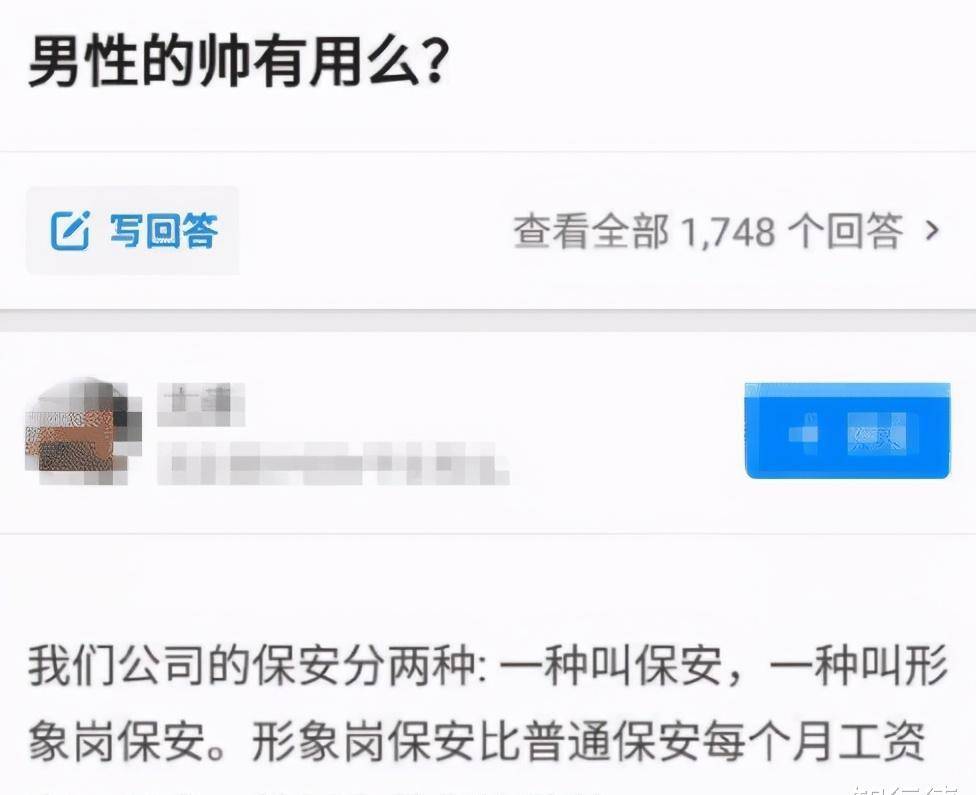Open 查看全部 1,748 个回答 link
The image size is (976, 795).
725,231
